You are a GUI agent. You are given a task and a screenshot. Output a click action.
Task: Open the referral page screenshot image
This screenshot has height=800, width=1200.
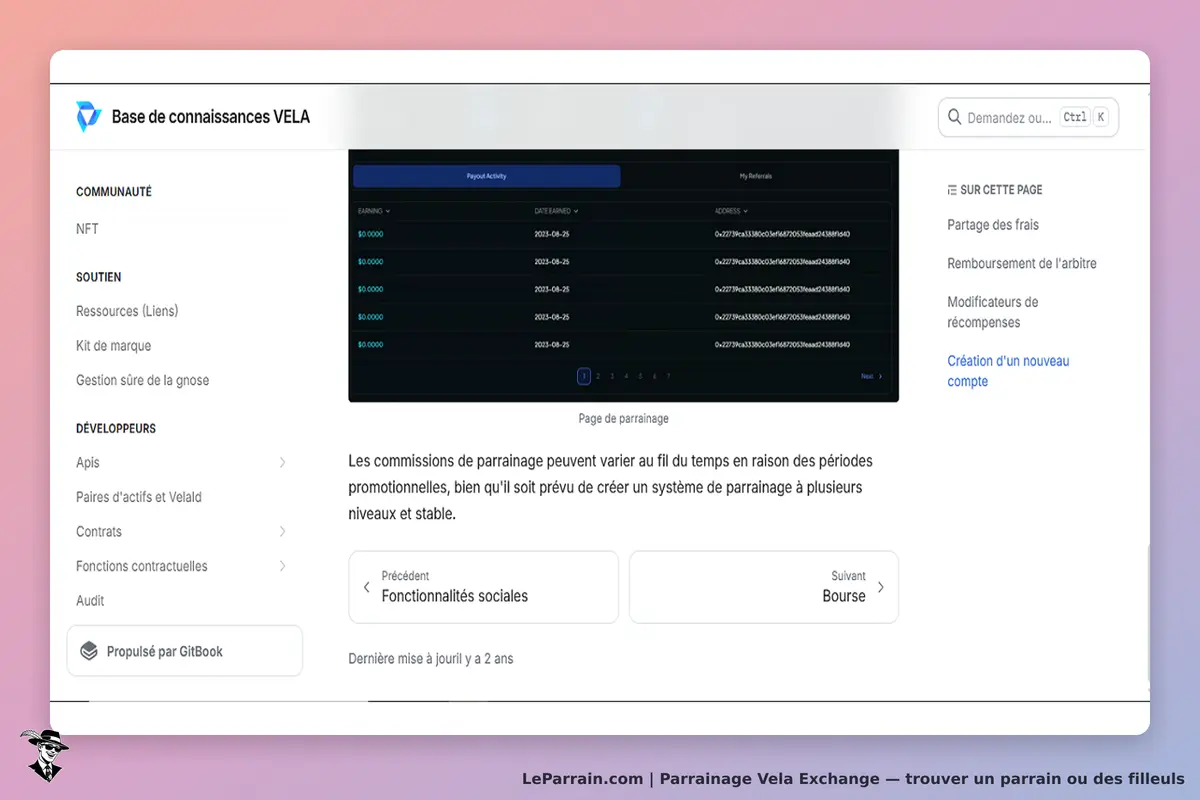pyautogui.click(x=623, y=276)
